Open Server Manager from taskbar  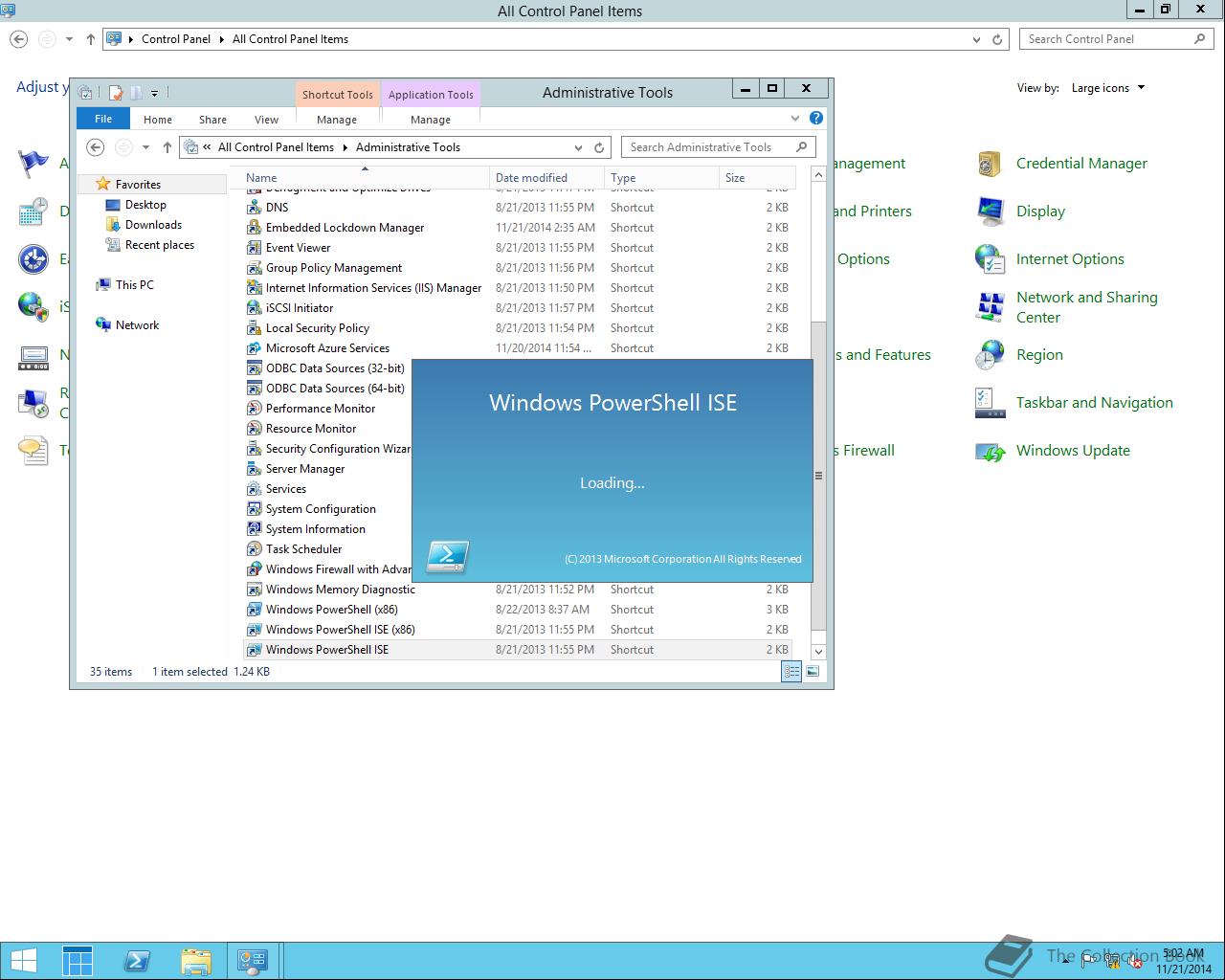coord(78,960)
